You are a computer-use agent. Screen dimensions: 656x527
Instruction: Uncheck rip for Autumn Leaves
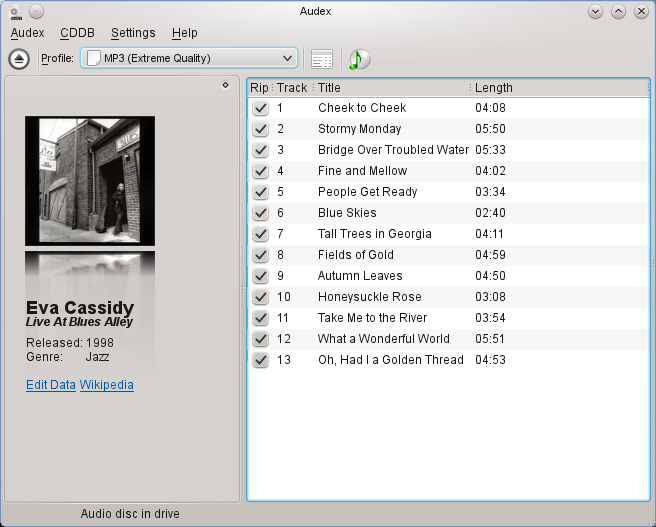click(x=260, y=276)
